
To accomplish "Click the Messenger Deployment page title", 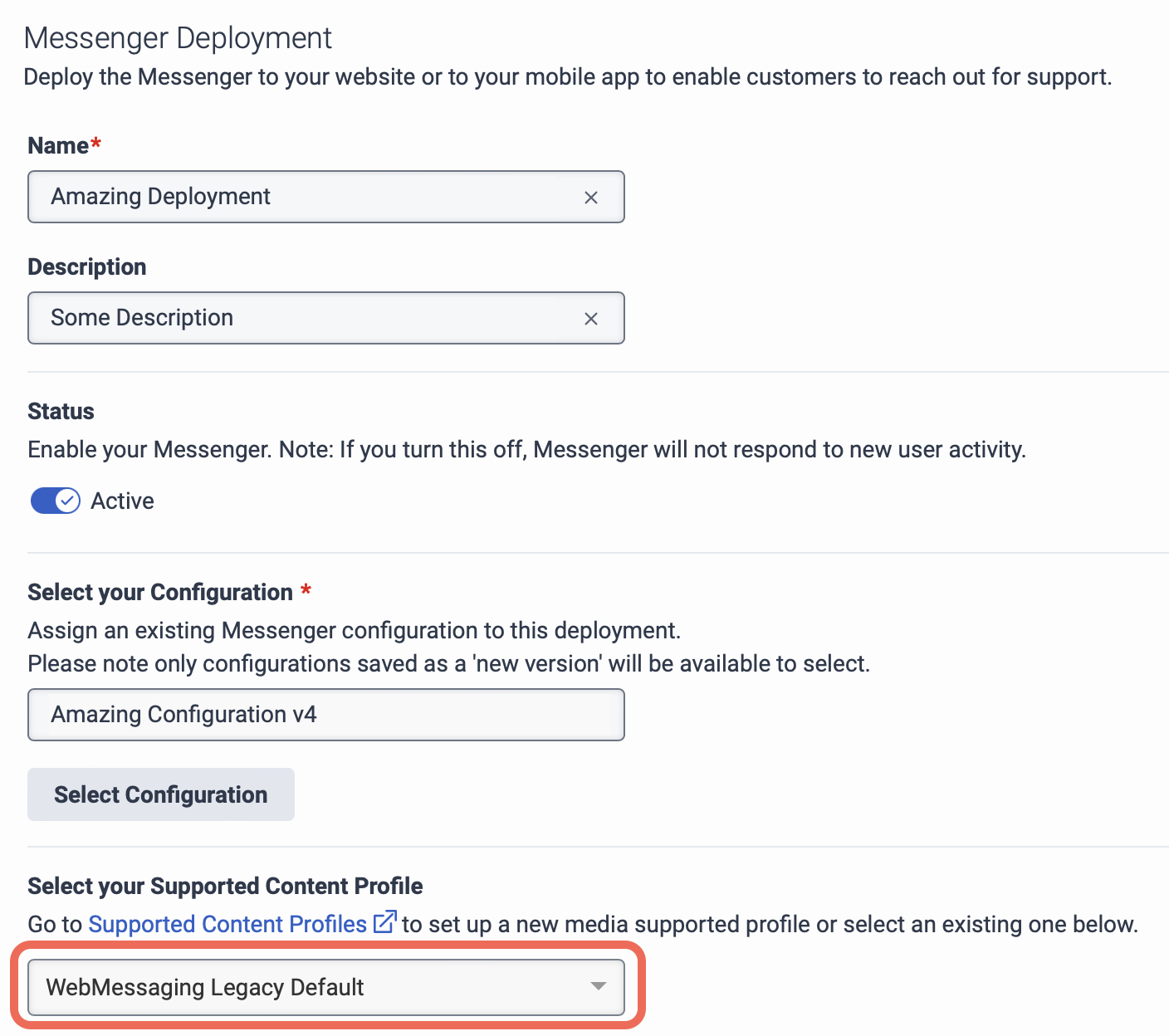I will coord(178,38).
